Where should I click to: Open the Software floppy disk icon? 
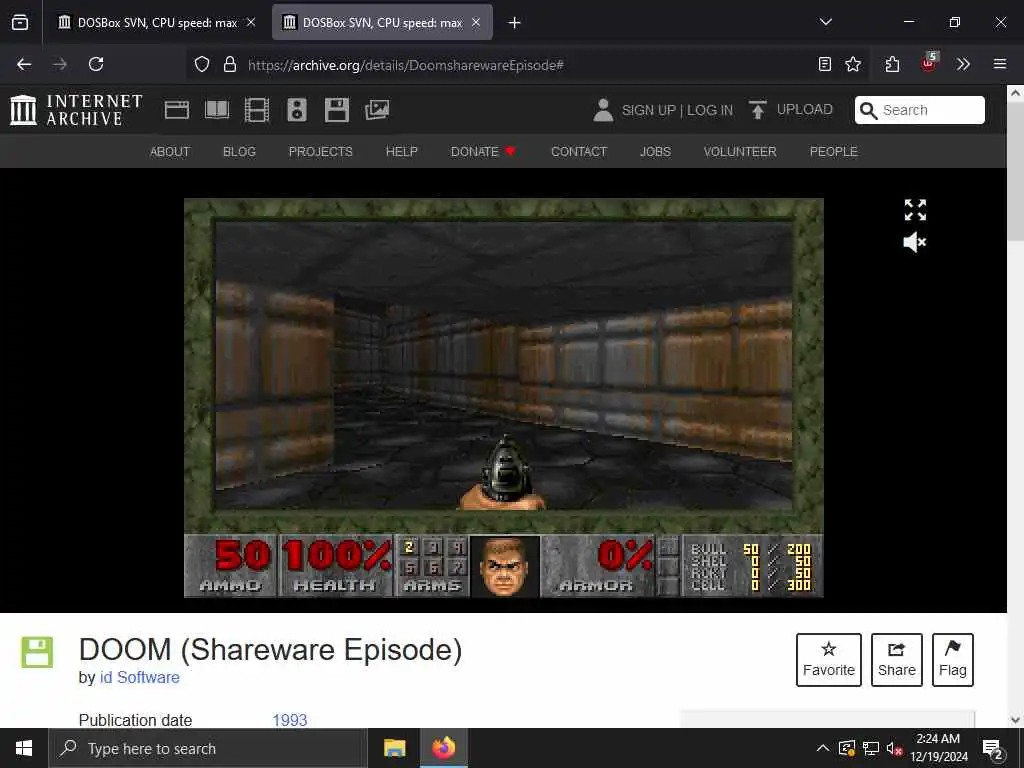click(x=337, y=110)
